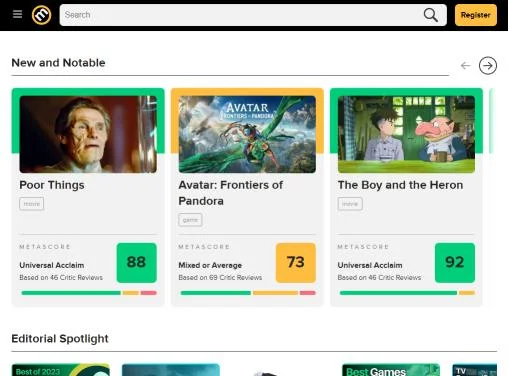Click the movie tag under Poor Things
508x376 pixels.
click(x=32, y=204)
